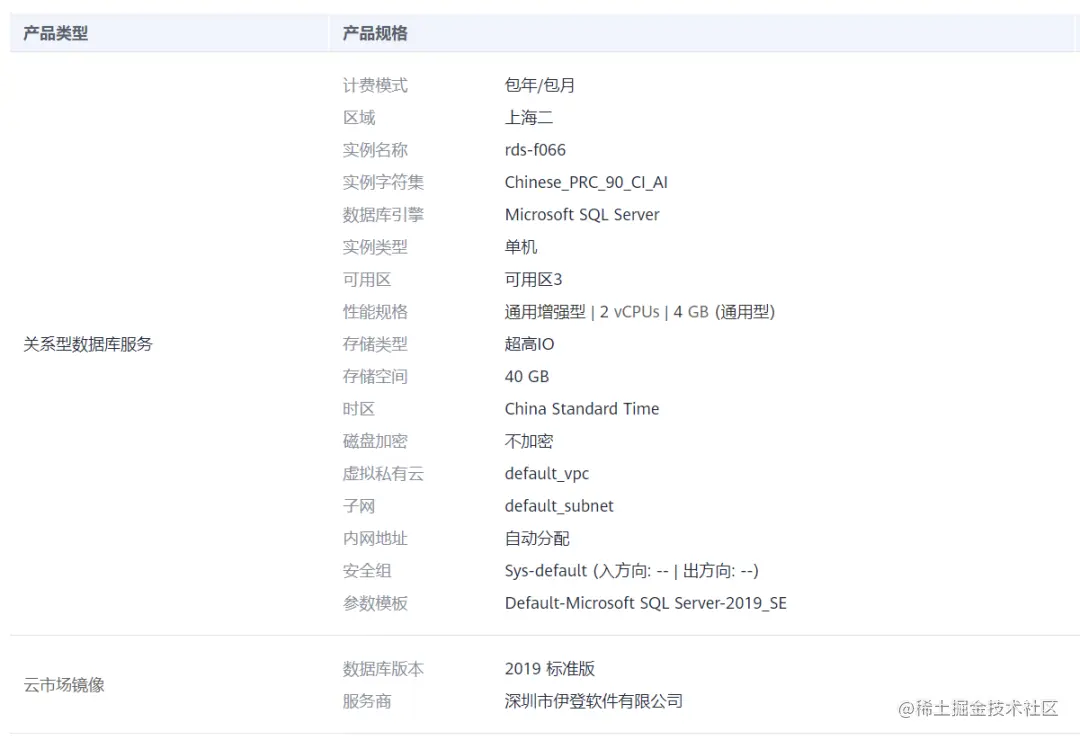Select the Chinese_PRC_90_CI_AI value
Viewport: 1080px width, 740px height.
pyautogui.click(x=586, y=182)
